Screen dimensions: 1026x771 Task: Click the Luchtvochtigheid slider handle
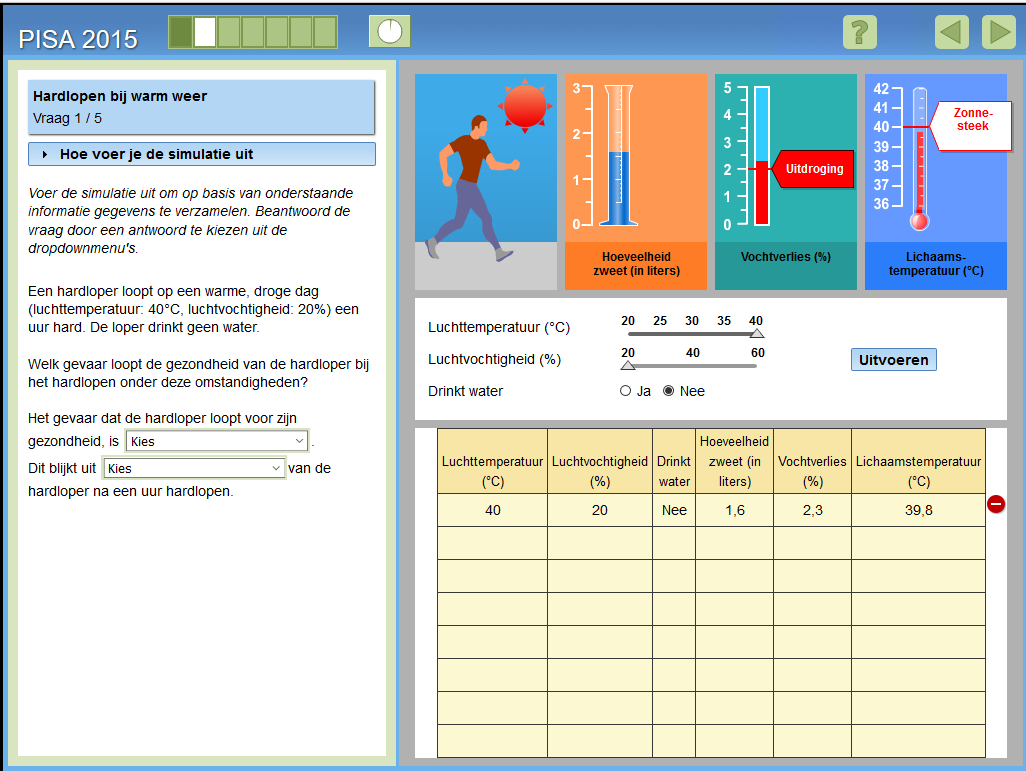click(x=628, y=366)
